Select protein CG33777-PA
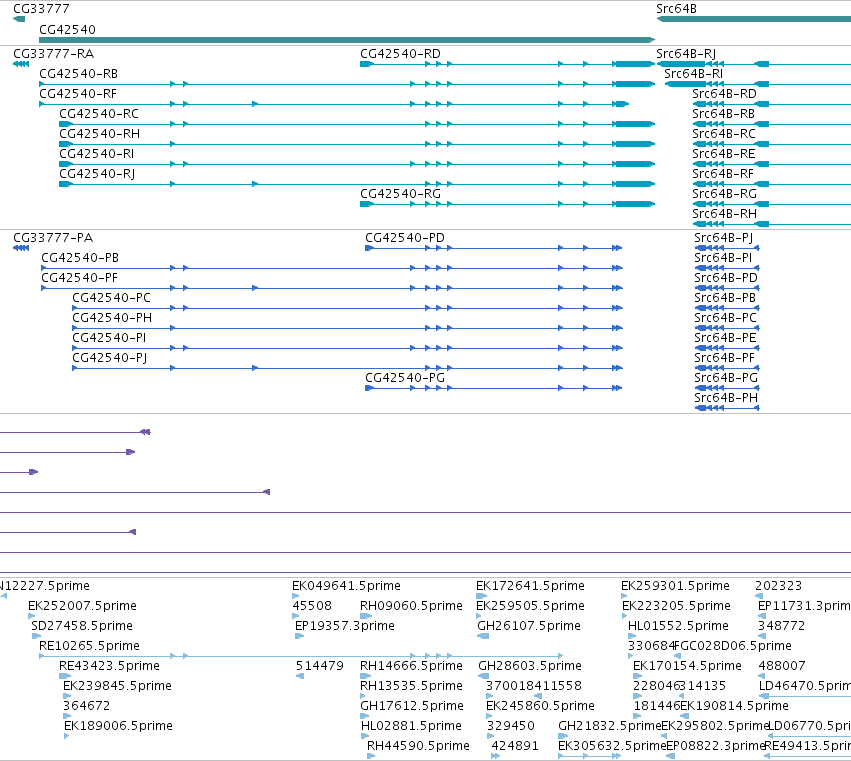Screen dimensions: 851x761 coord(53,238)
